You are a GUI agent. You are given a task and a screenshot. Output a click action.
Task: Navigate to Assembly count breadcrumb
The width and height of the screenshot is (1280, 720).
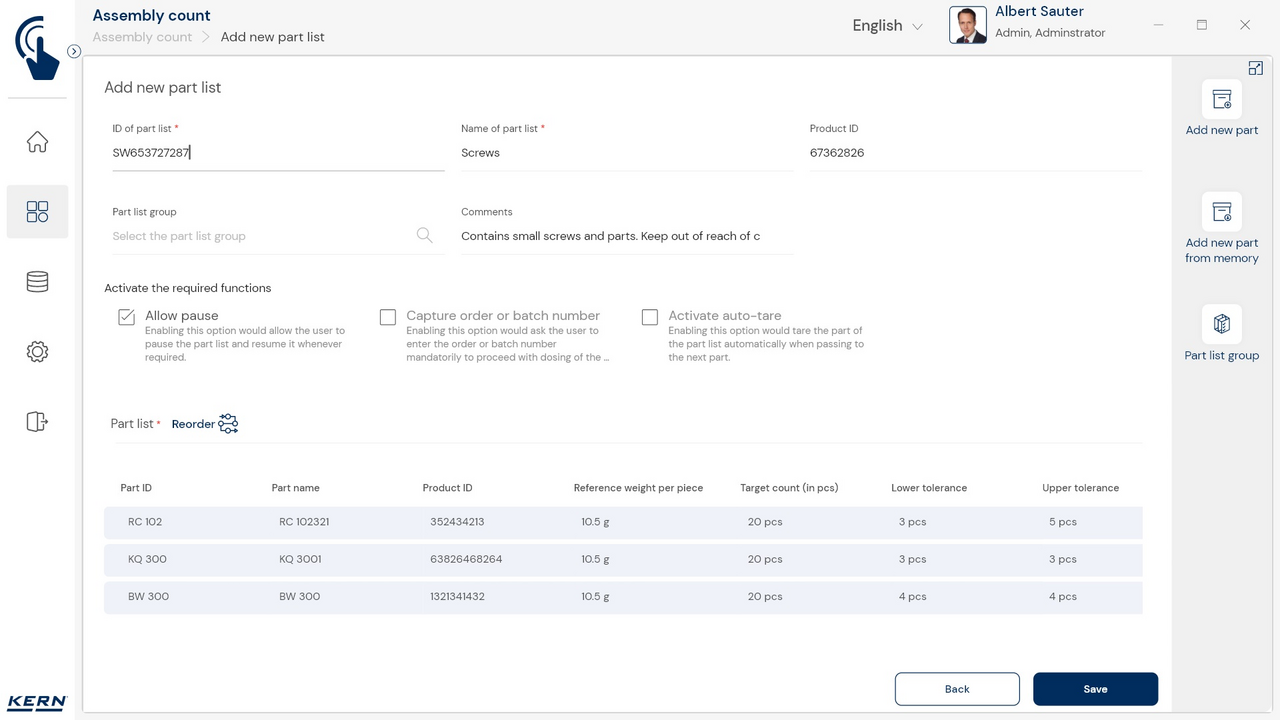click(x=142, y=37)
